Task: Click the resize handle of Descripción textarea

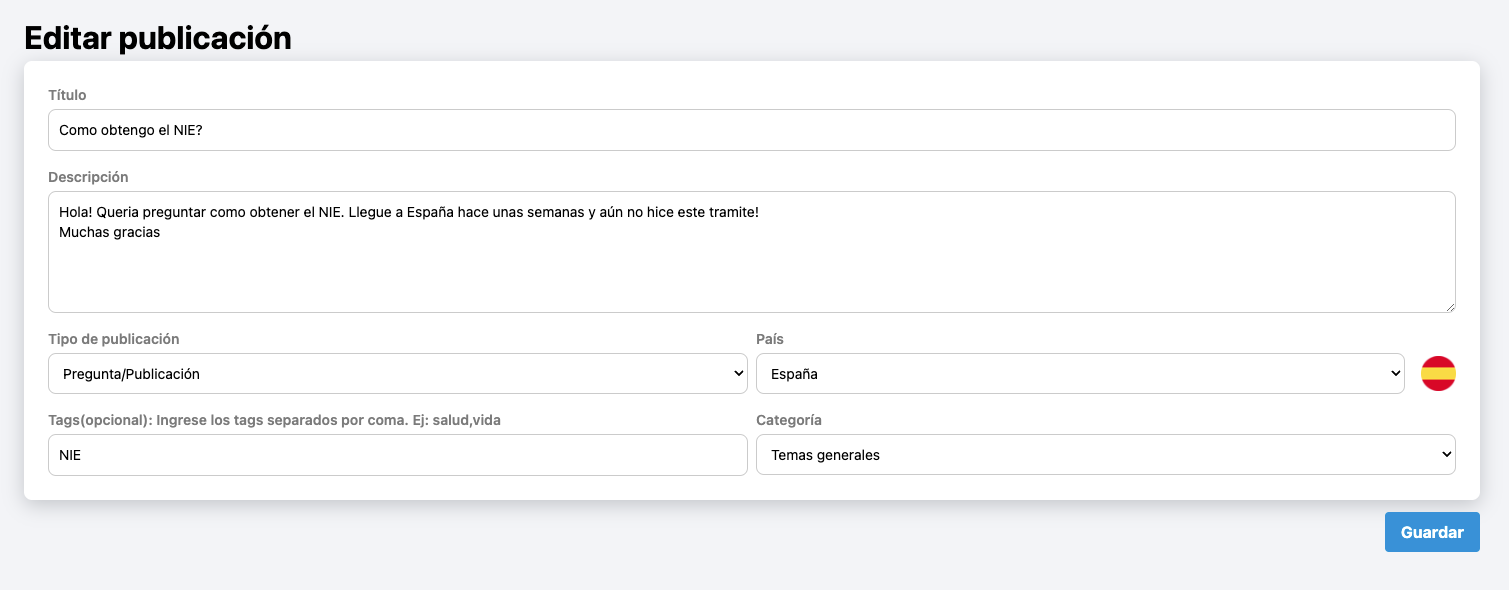Action: click(1449, 306)
